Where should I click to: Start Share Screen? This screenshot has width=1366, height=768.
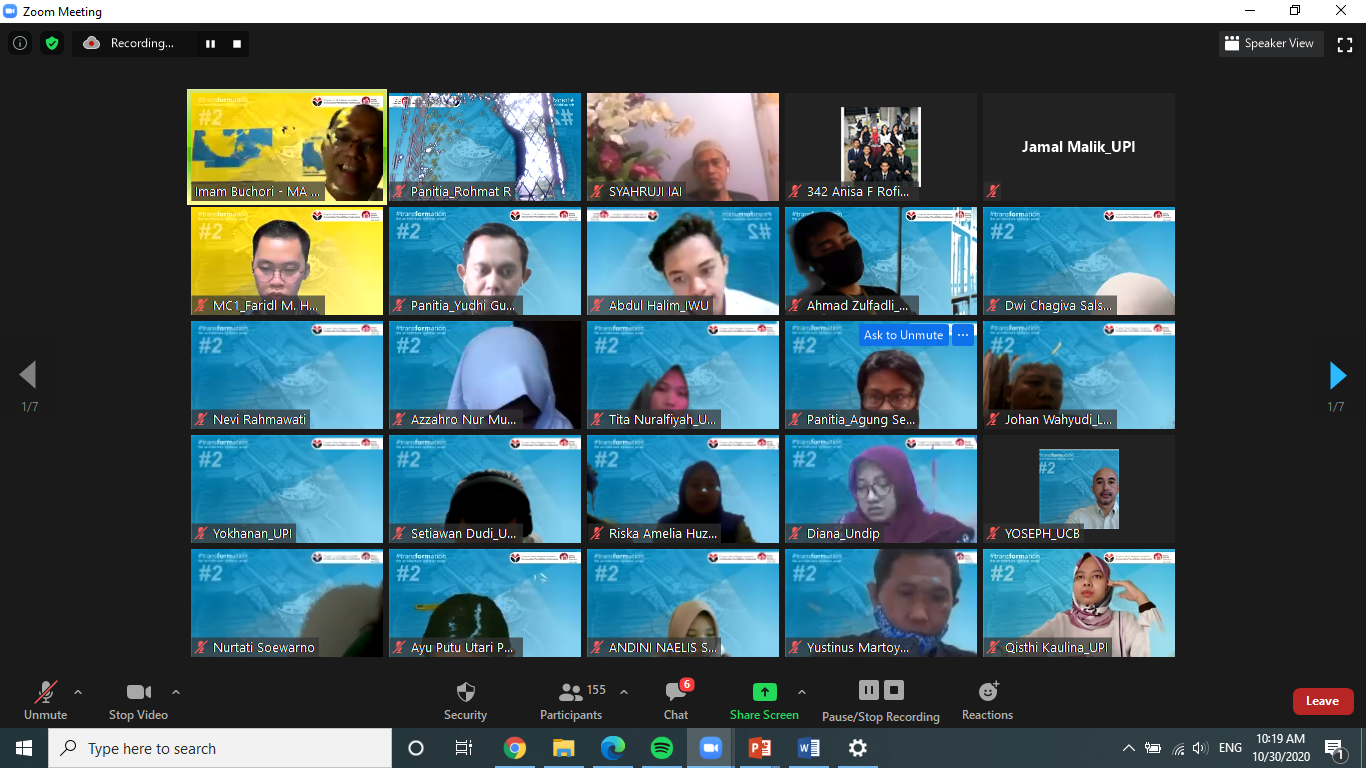[764, 700]
